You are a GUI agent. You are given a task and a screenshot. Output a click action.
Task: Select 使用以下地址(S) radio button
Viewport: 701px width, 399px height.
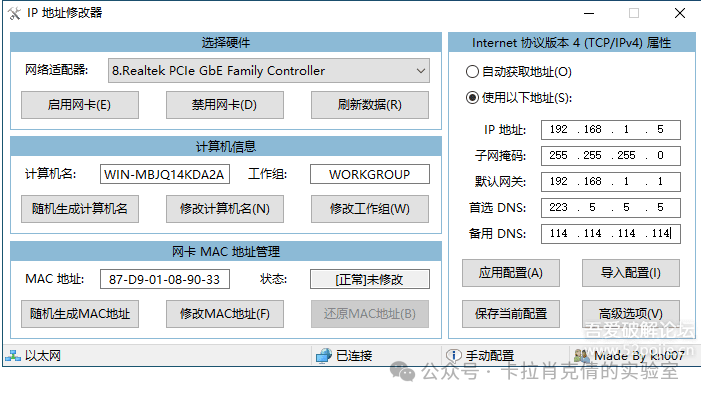pyautogui.click(x=472, y=98)
